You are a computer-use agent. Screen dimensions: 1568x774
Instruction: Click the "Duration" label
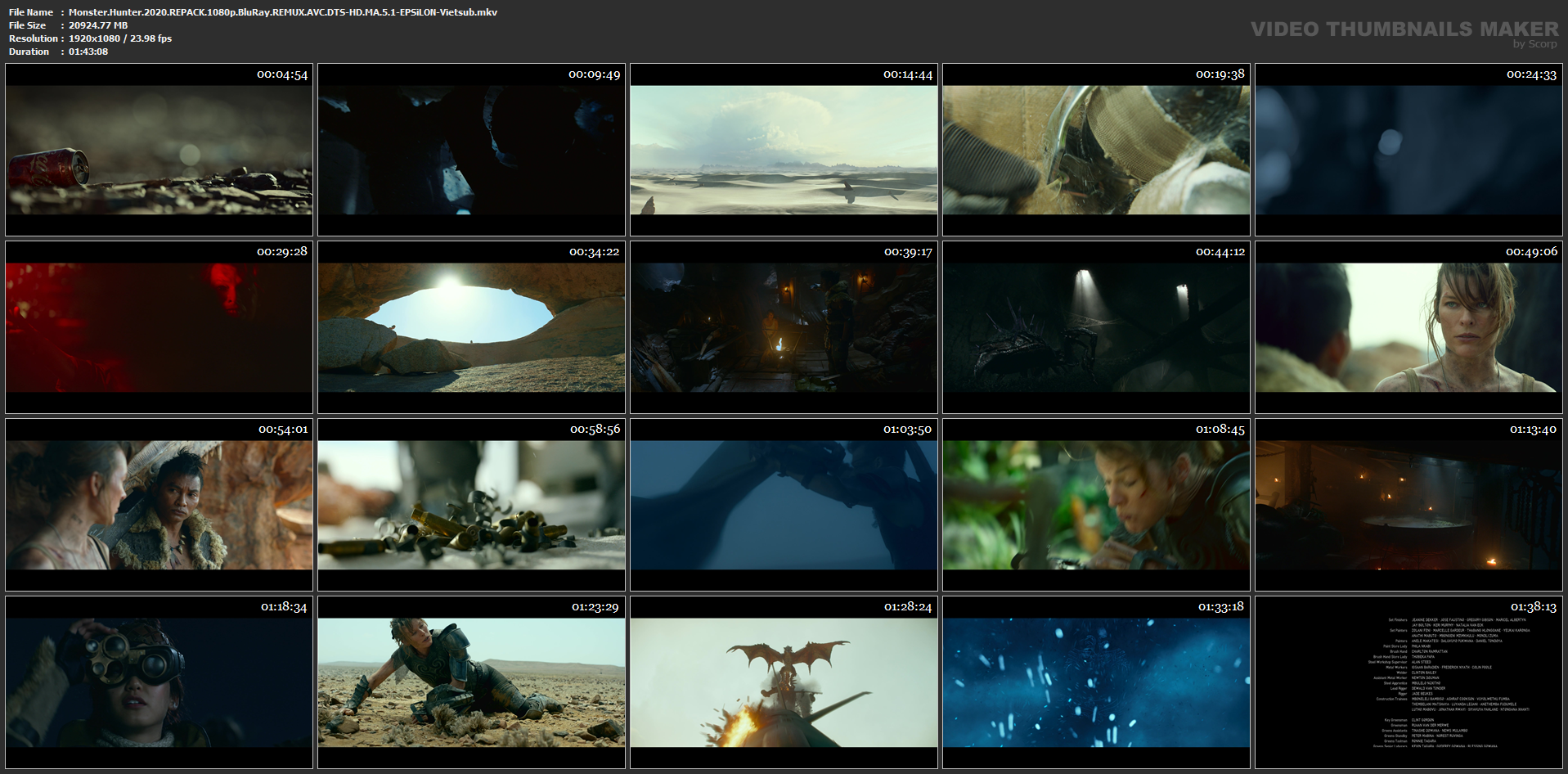tap(29, 52)
